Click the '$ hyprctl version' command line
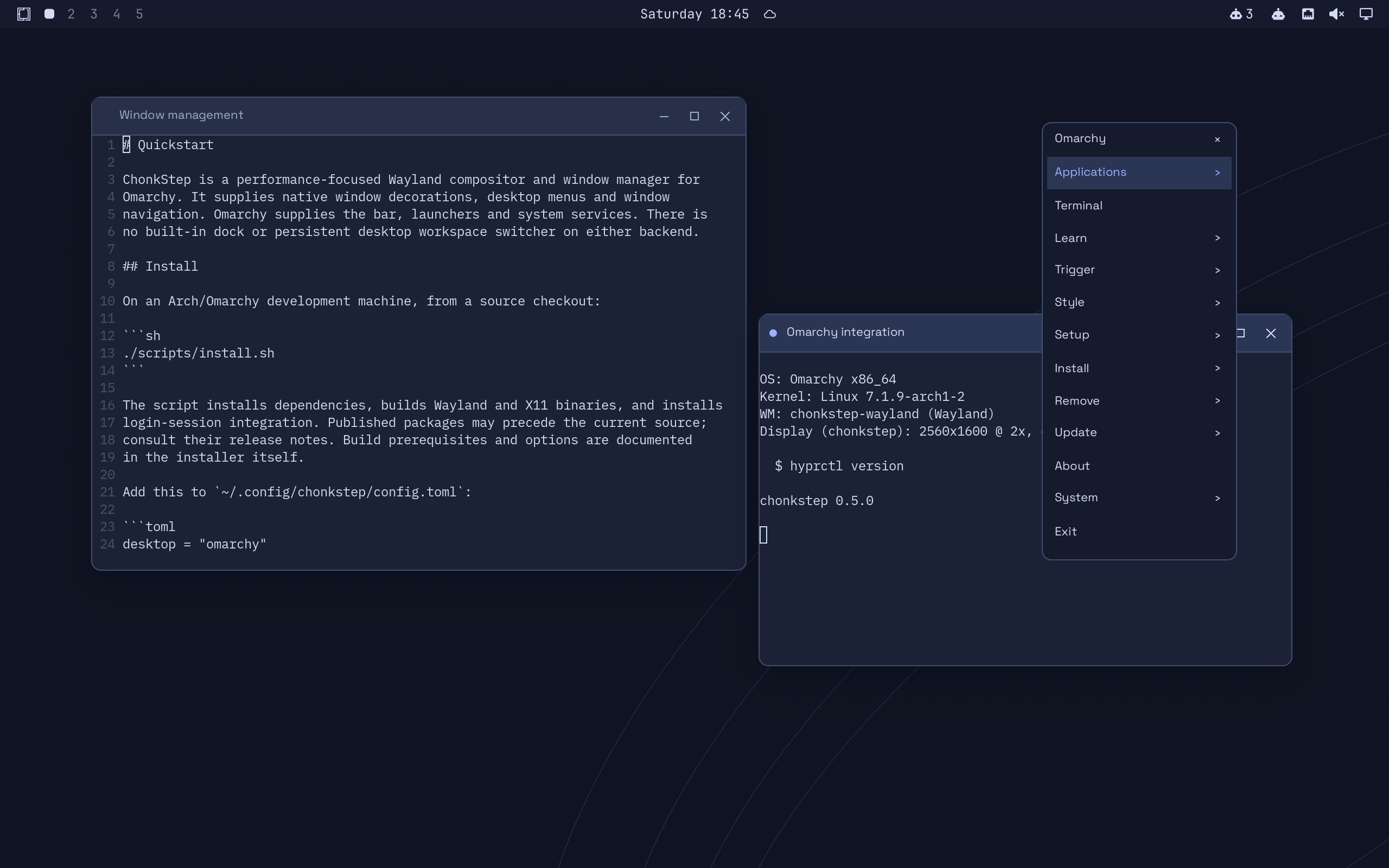Viewport: 1389px width, 868px height. click(x=839, y=466)
